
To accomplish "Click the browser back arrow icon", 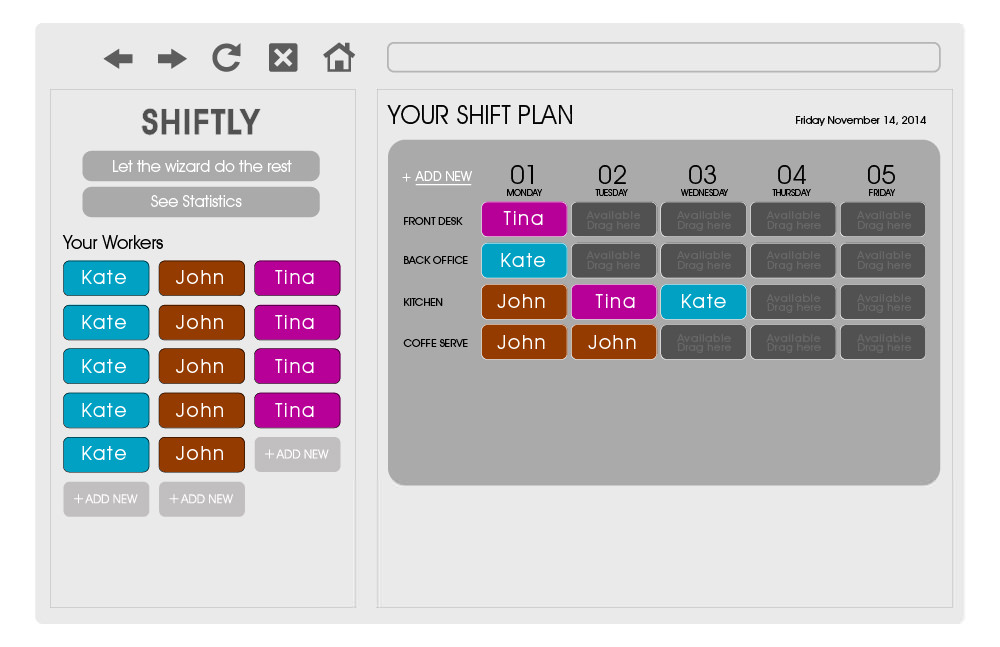I will 118,59.
